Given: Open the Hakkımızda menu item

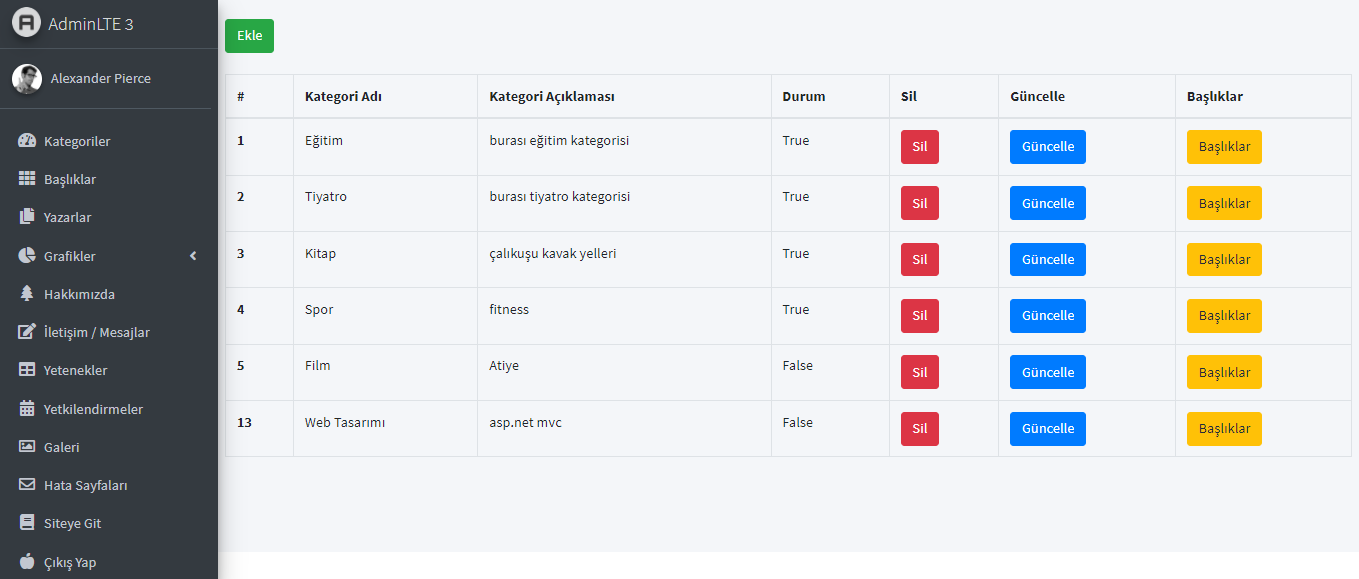Looking at the screenshot, I should point(109,294).
